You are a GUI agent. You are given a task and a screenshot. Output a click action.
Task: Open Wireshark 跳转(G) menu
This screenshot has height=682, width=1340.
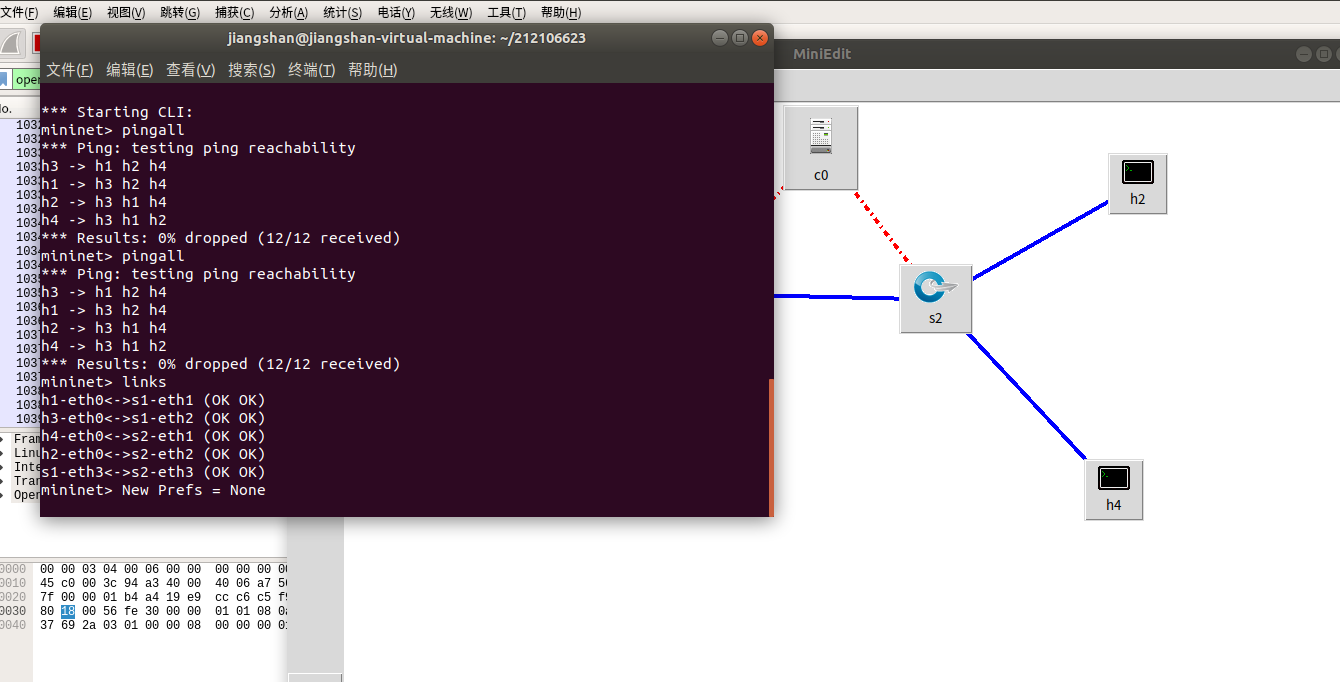(180, 12)
